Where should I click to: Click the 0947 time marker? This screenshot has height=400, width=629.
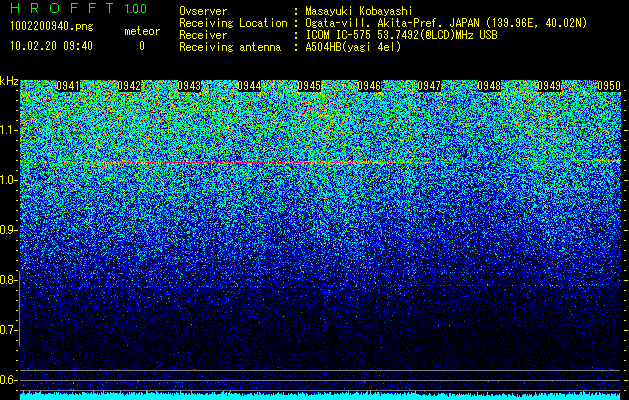(x=429, y=86)
